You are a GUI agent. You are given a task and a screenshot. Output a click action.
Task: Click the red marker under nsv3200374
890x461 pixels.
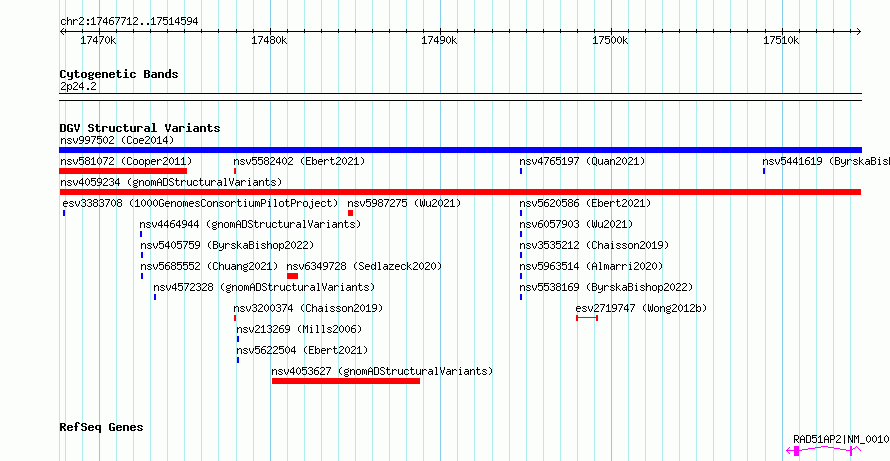coord(235,318)
